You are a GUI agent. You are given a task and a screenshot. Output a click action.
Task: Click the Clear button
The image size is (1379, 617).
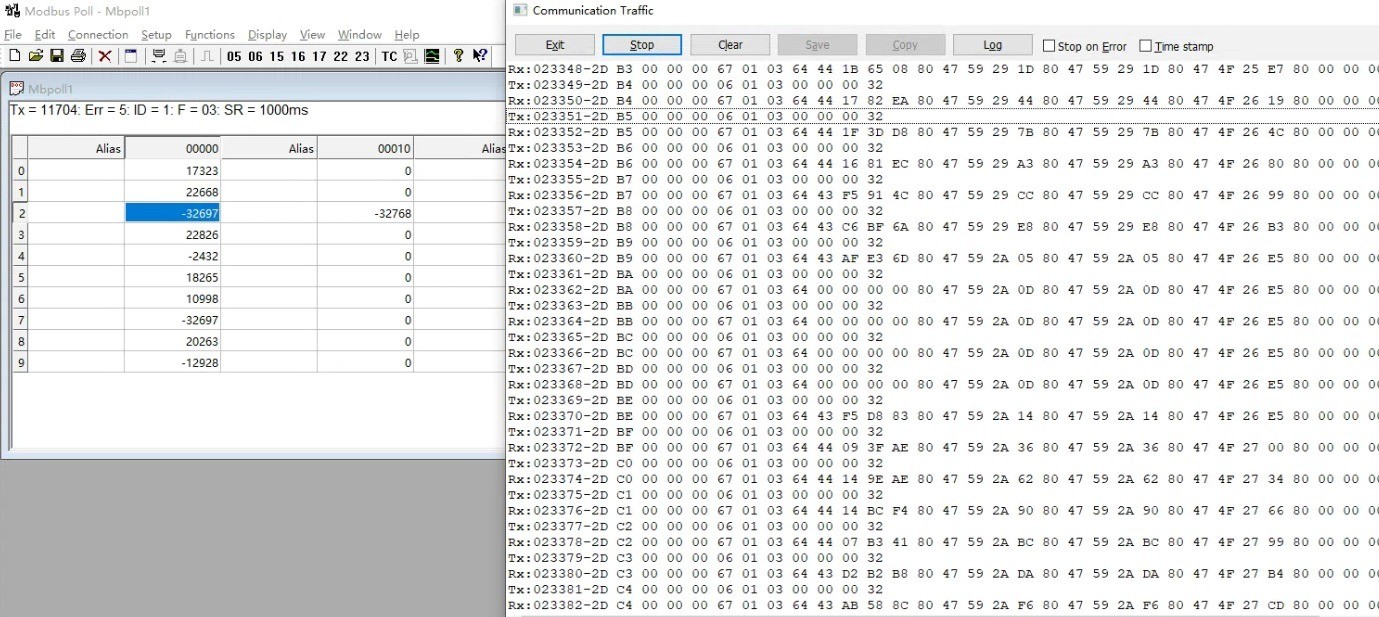pos(730,45)
